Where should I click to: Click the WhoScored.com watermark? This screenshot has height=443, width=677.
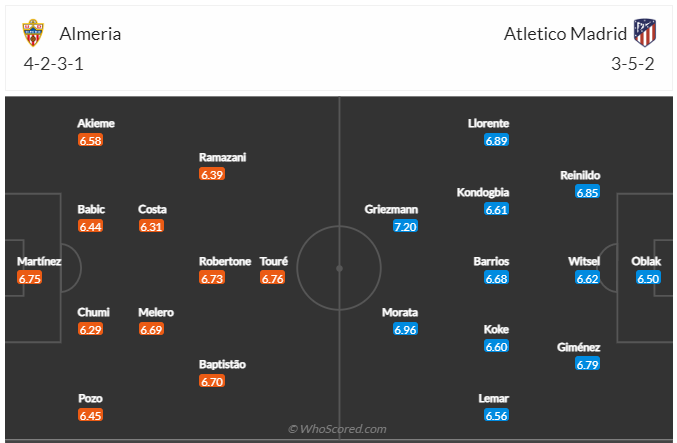[338, 429]
